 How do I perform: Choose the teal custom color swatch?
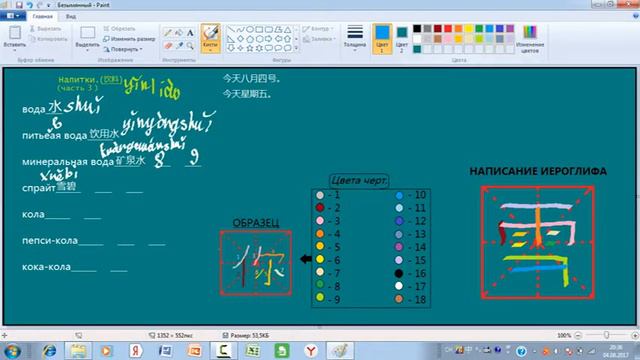tap(417, 49)
